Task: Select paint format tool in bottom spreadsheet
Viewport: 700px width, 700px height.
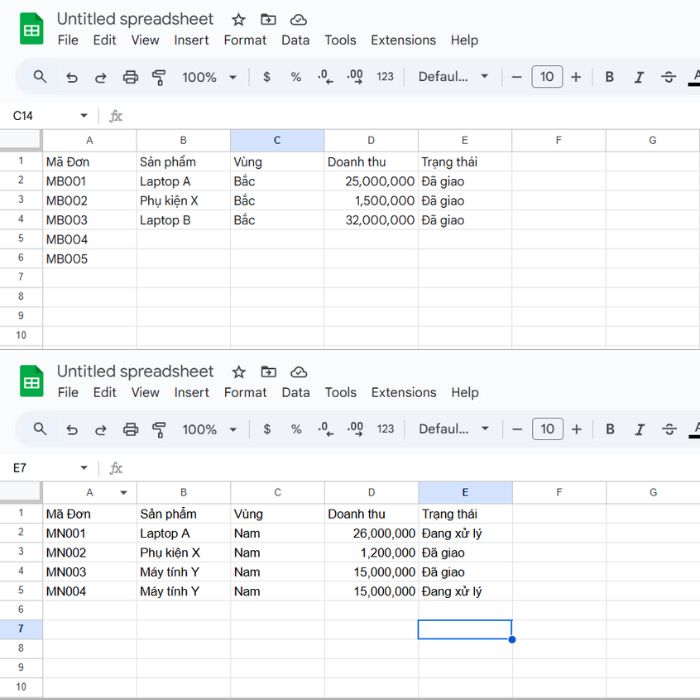Action: [x=158, y=429]
